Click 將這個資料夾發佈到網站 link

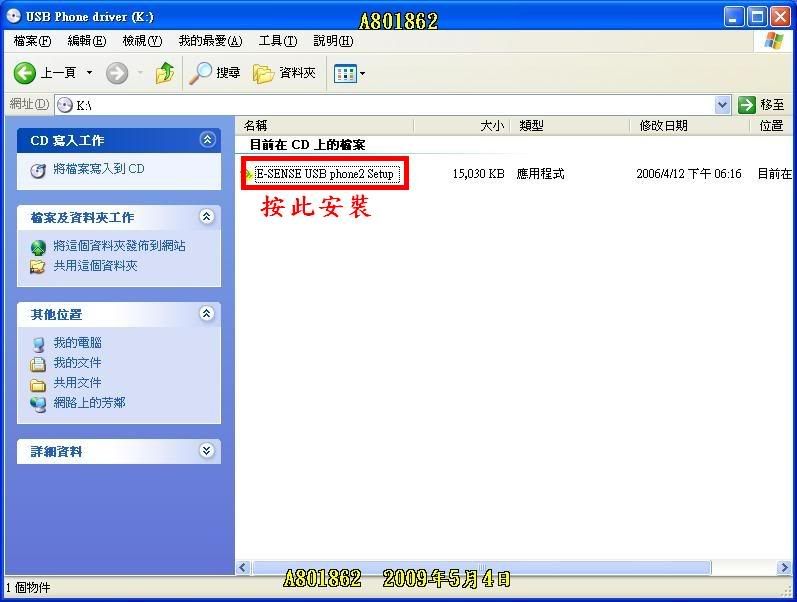click(x=119, y=246)
